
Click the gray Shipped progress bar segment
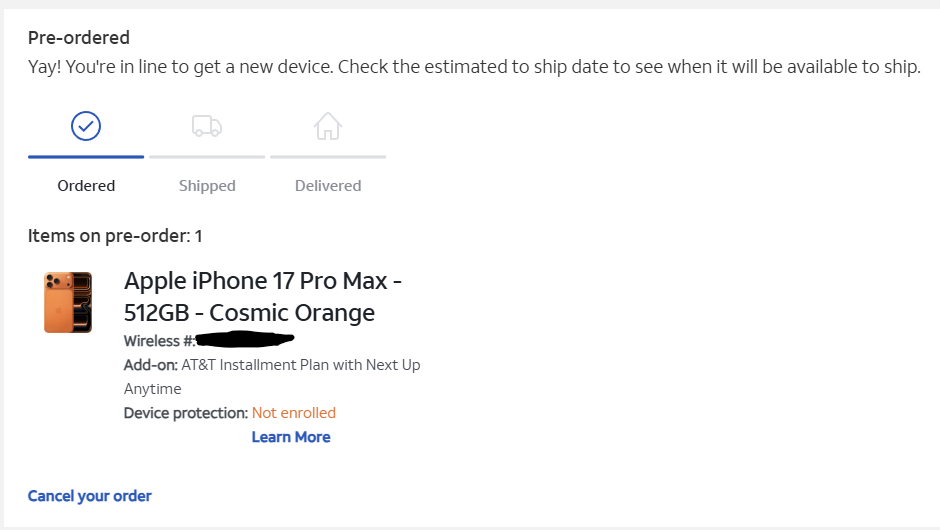[207, 157]
